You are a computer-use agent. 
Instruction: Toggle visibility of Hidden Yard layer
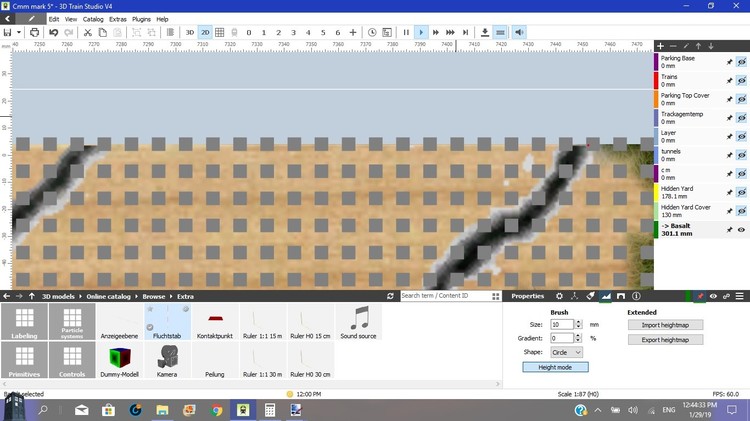(741, 192)
